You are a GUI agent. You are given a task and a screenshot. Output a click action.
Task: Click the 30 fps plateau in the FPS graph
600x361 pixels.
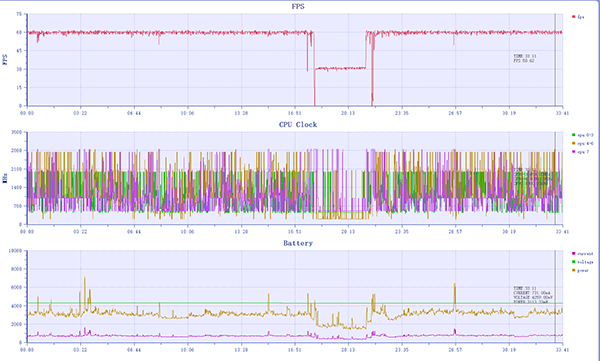tap(340, 69)
